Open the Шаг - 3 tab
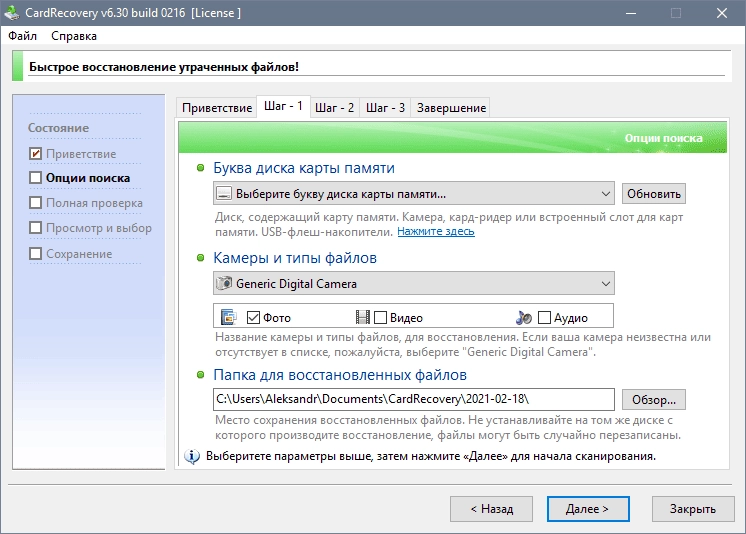The image size is (746, 534). 385,108
